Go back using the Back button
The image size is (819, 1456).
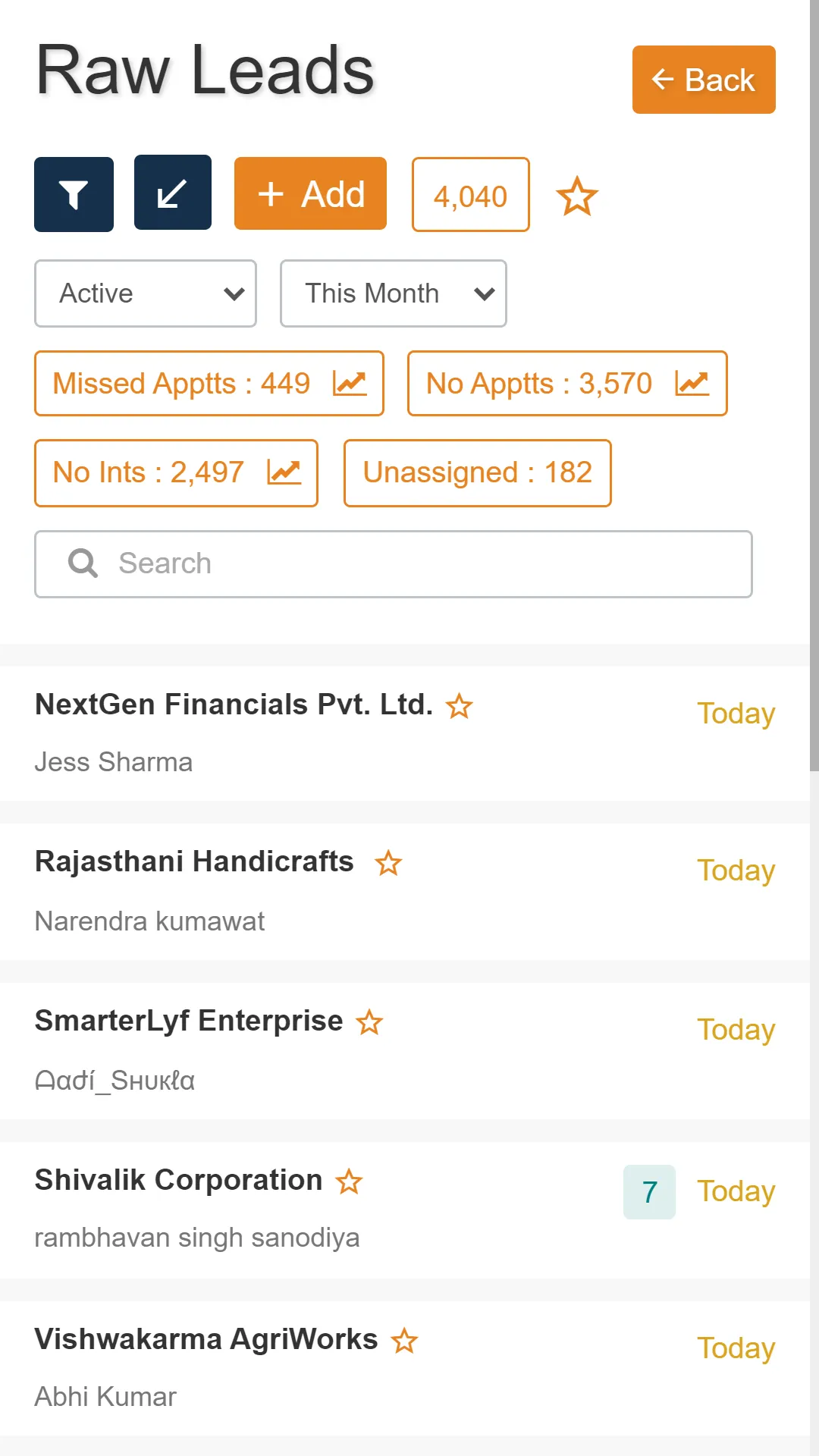click(x=704, y=80)
